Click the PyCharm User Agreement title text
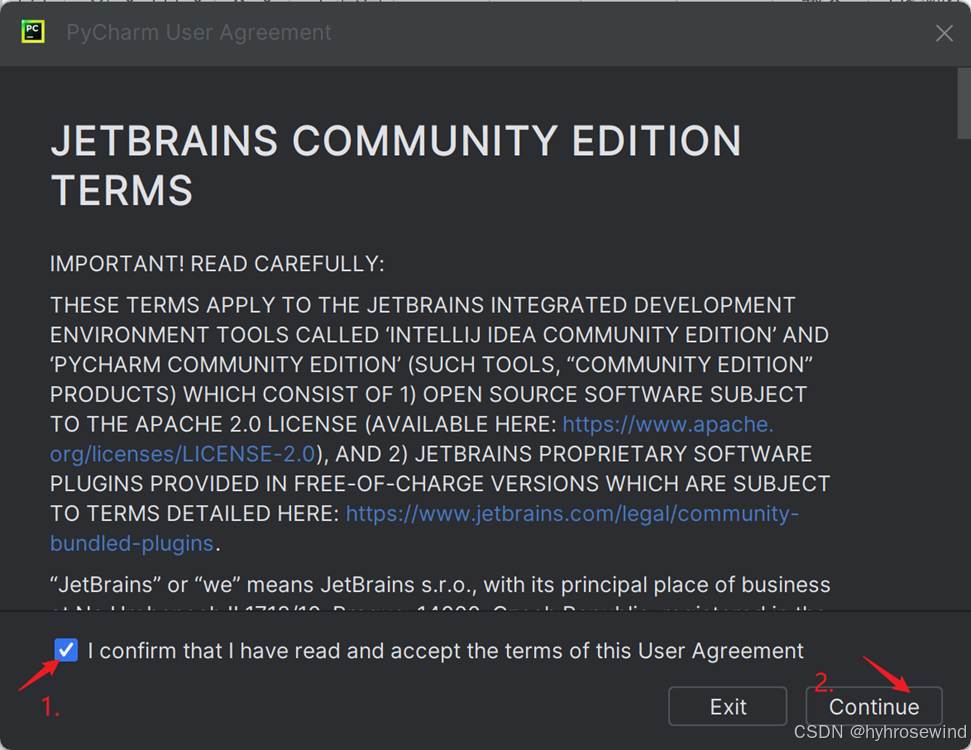Screen dimensions: 971x750 coord(199,32)
